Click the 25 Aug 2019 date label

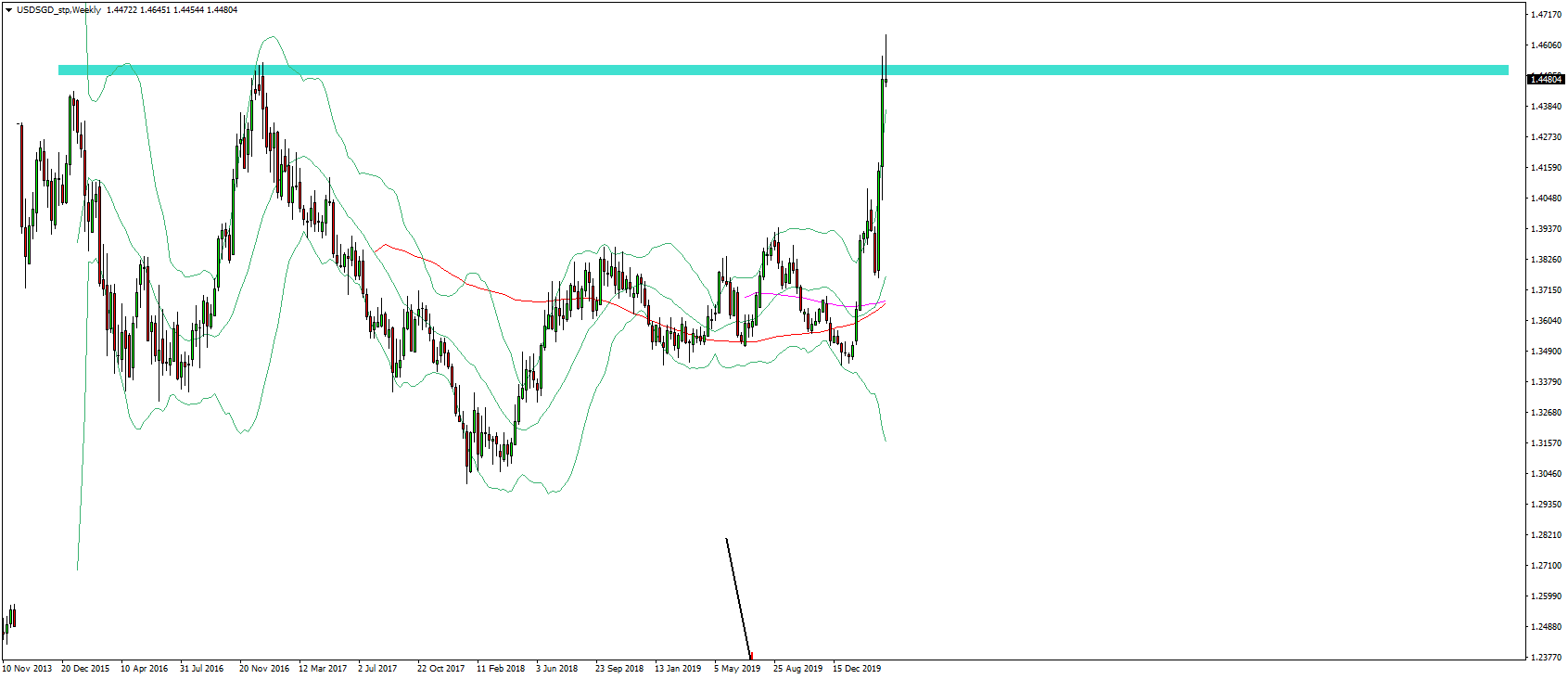[x=797, y=669]
